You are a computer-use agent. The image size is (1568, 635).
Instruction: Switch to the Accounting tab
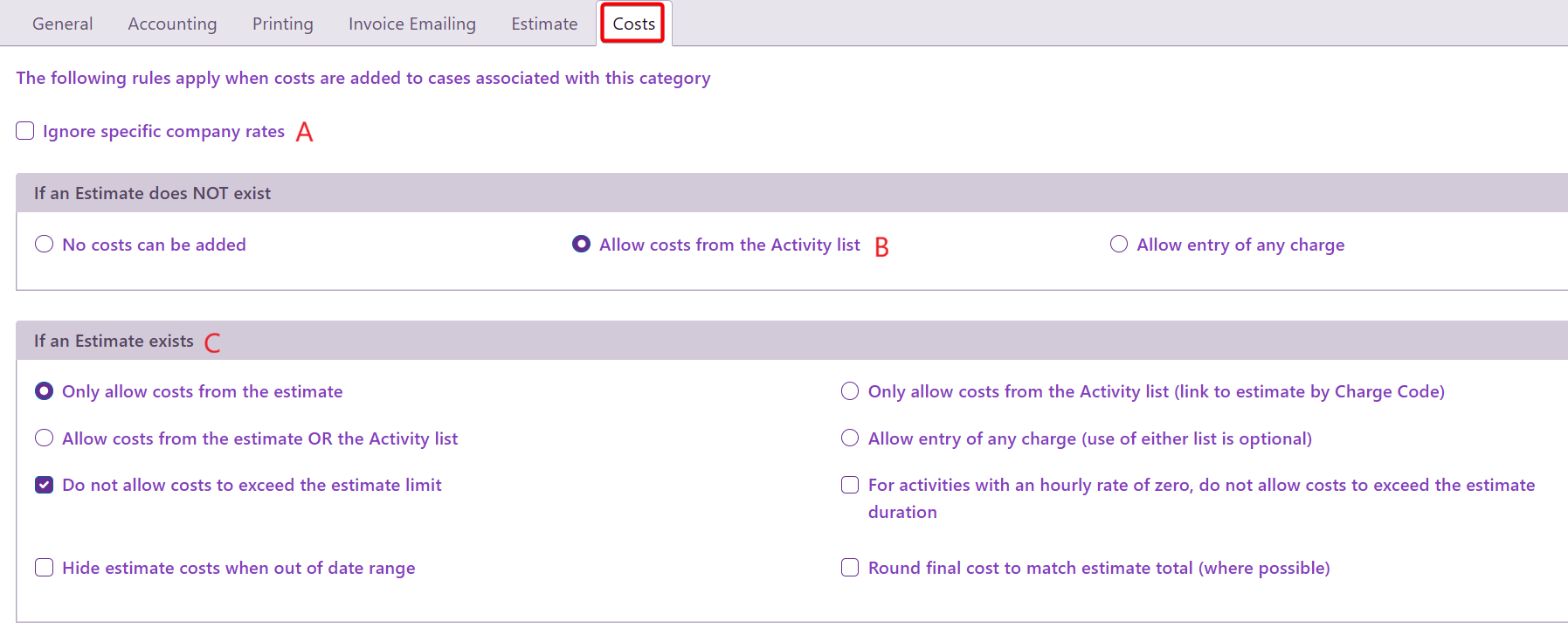(172, 24)
